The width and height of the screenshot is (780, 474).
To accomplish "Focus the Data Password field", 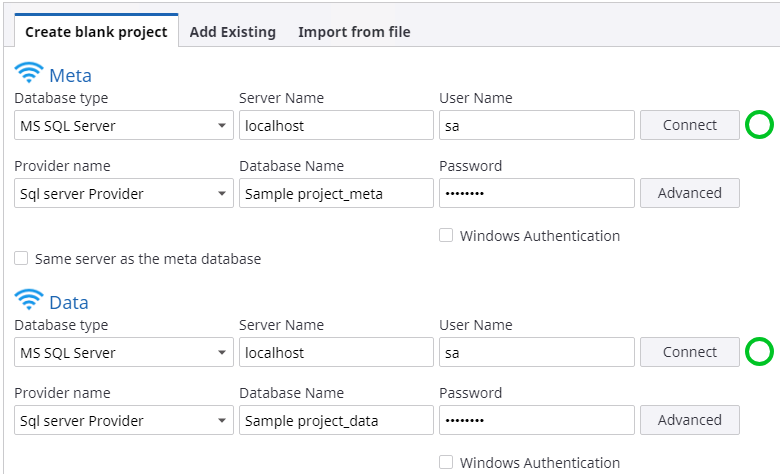I will click(537, 420).
